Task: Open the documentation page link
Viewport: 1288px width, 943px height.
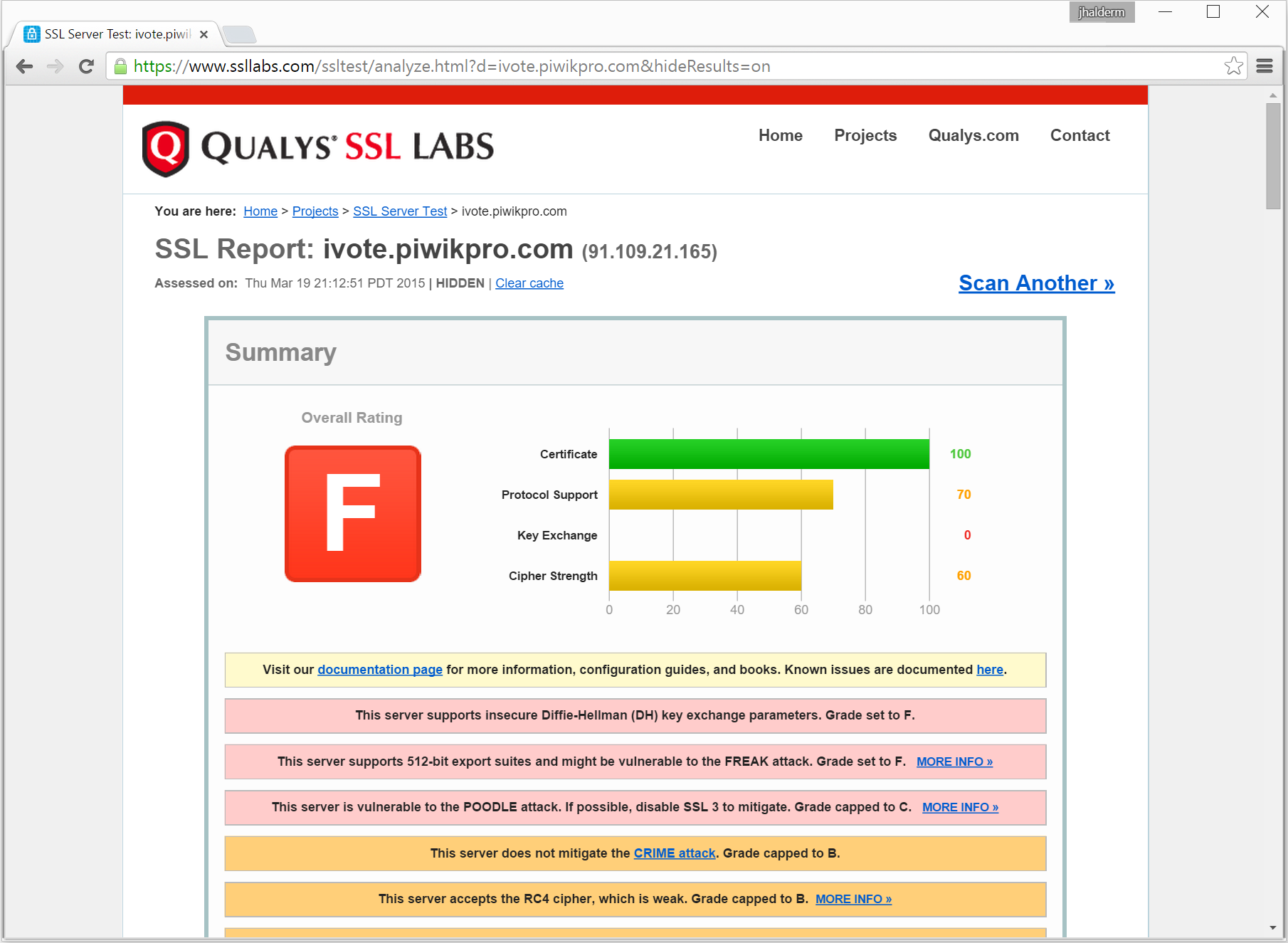Action: coord(380,670)
